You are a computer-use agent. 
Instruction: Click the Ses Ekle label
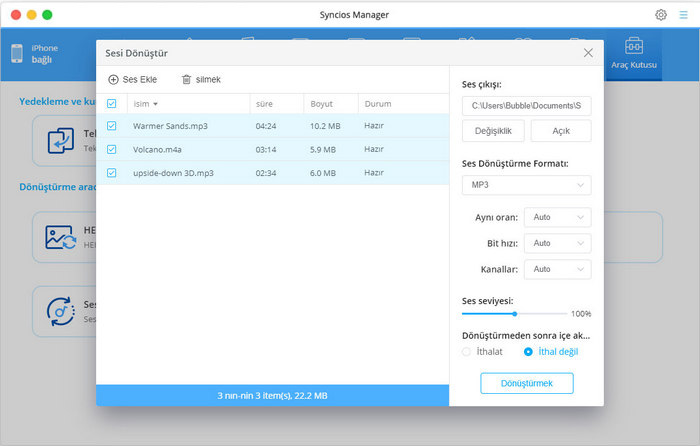tap(140, 79)
